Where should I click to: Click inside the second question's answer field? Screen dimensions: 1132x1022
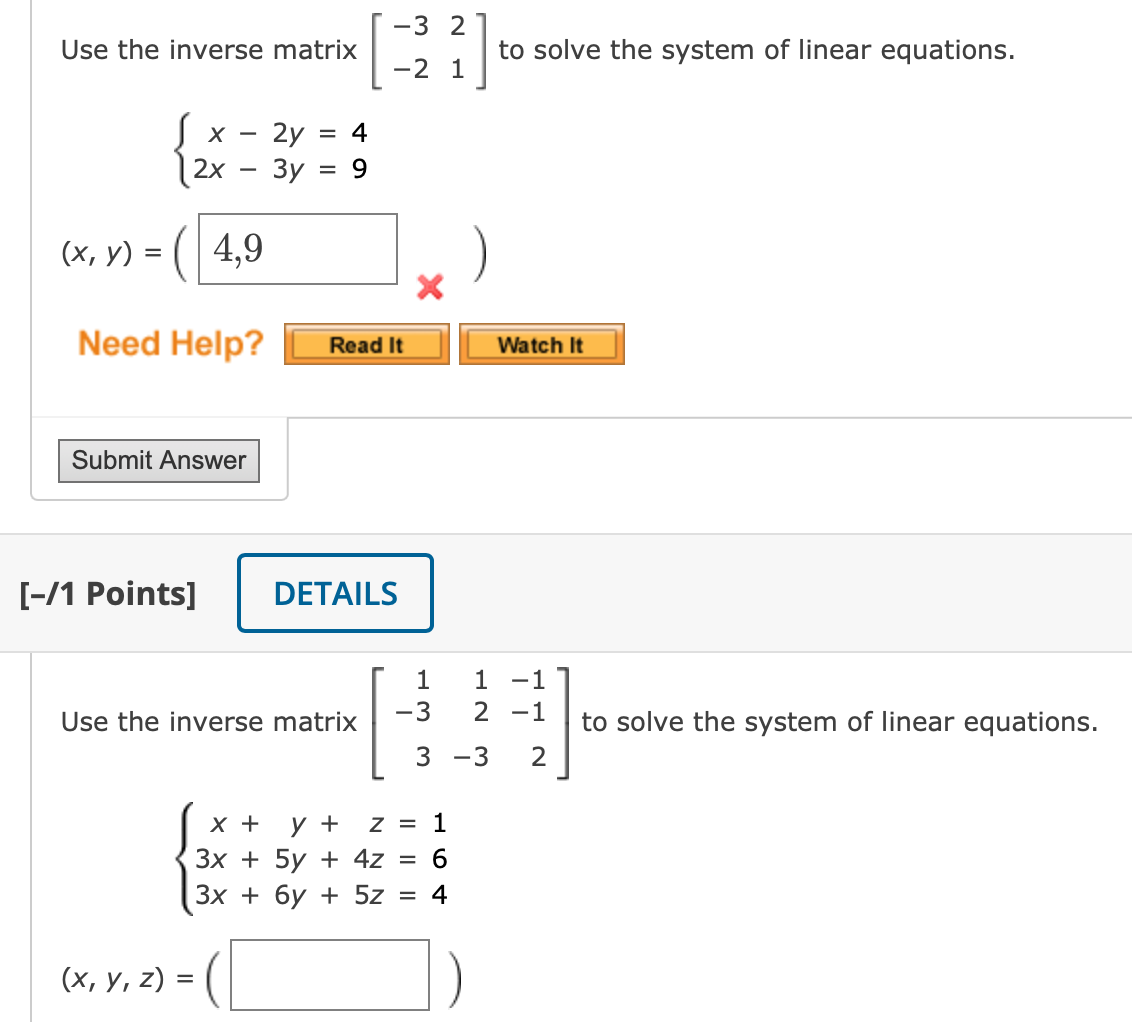coord(330,975)
